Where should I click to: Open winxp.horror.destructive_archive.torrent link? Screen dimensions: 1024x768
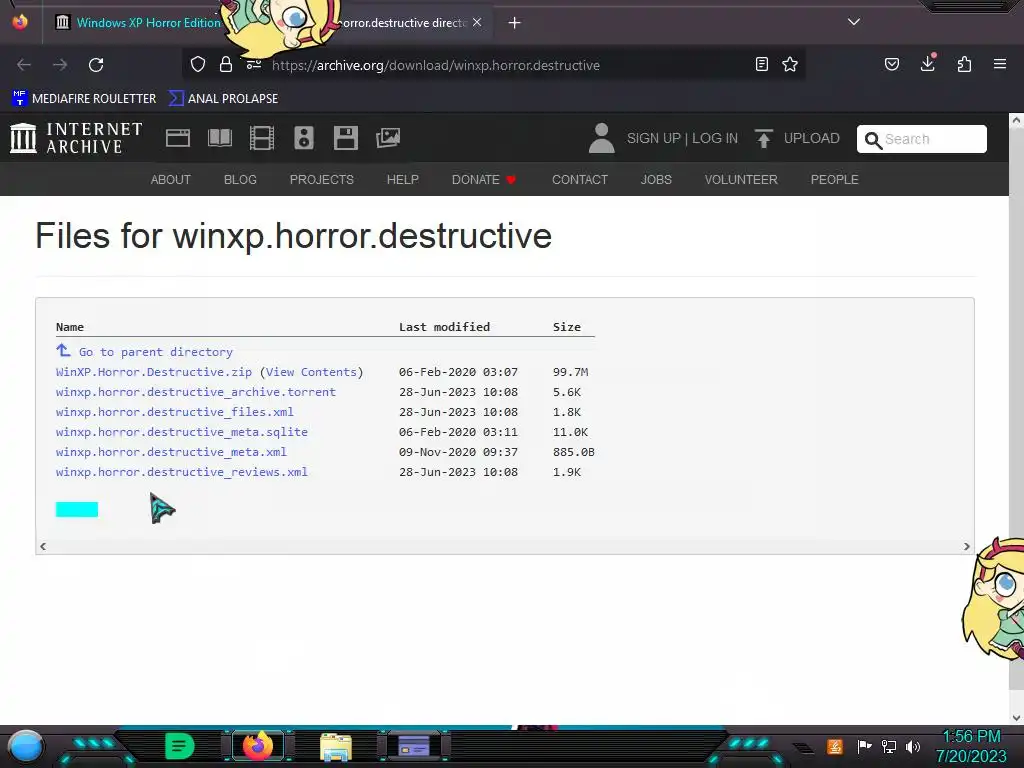[x=195, y=392]
